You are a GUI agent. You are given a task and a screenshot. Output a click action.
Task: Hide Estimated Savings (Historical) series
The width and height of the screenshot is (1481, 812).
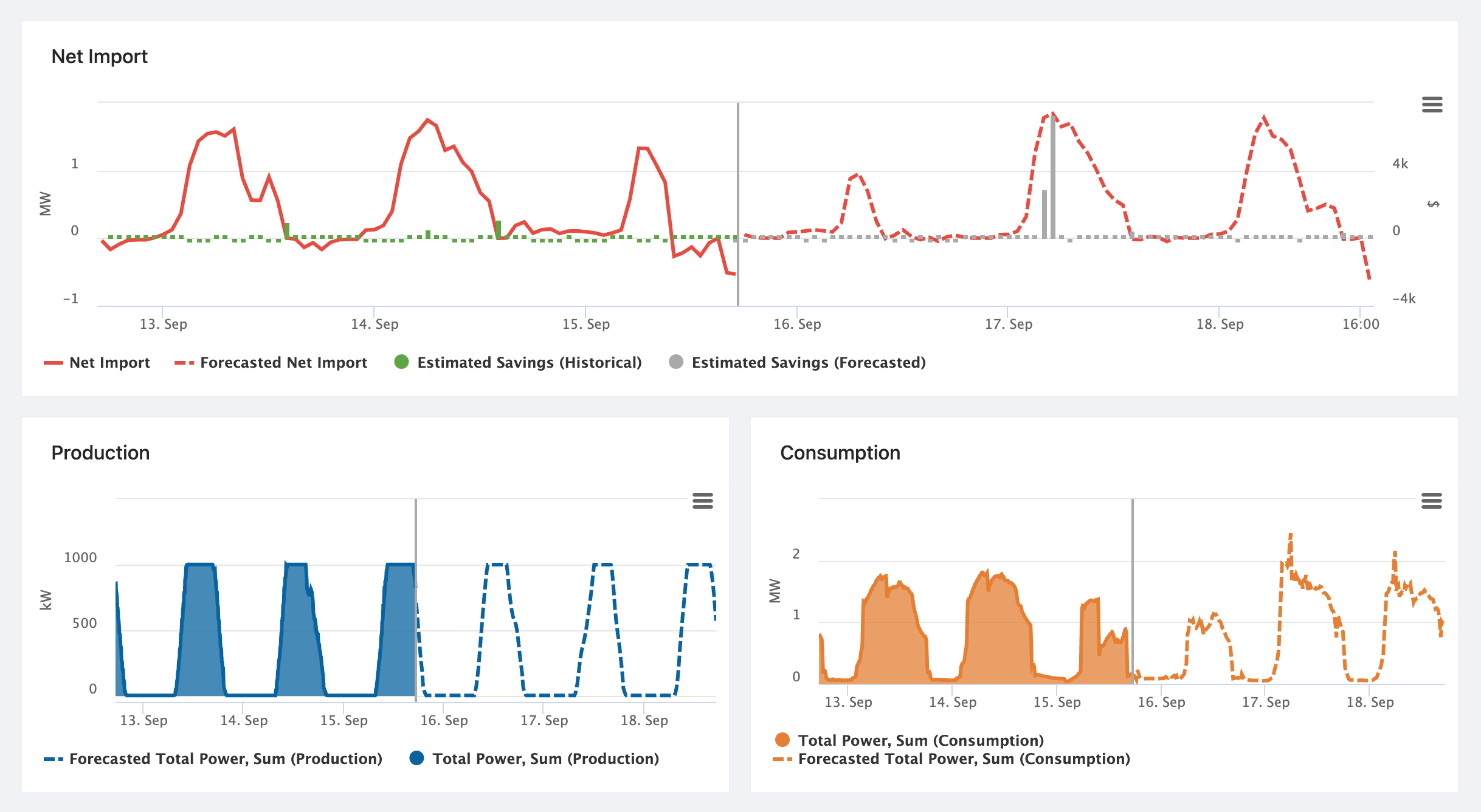point(529,363)
